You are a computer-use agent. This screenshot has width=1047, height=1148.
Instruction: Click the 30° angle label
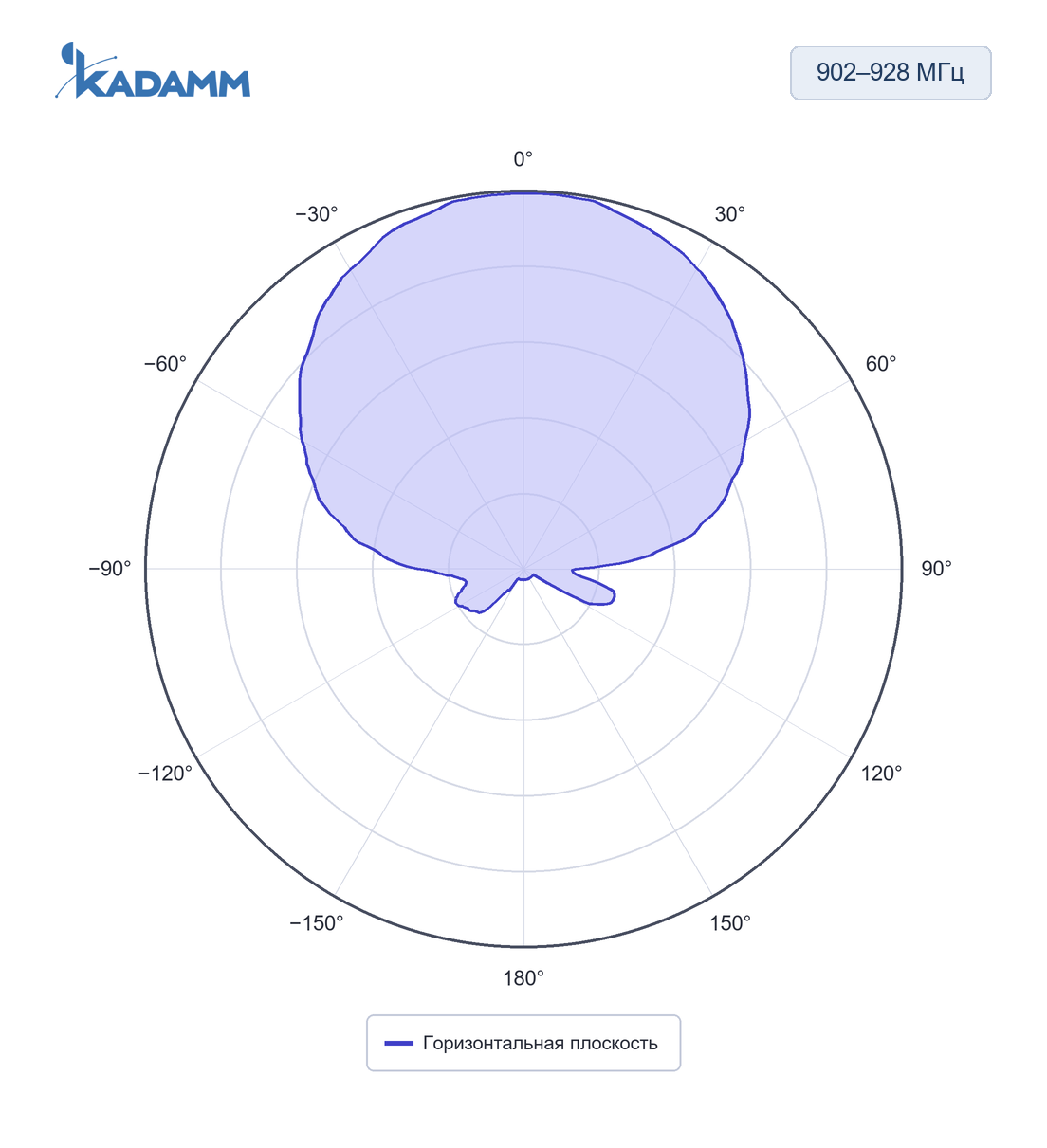[730, 214]
